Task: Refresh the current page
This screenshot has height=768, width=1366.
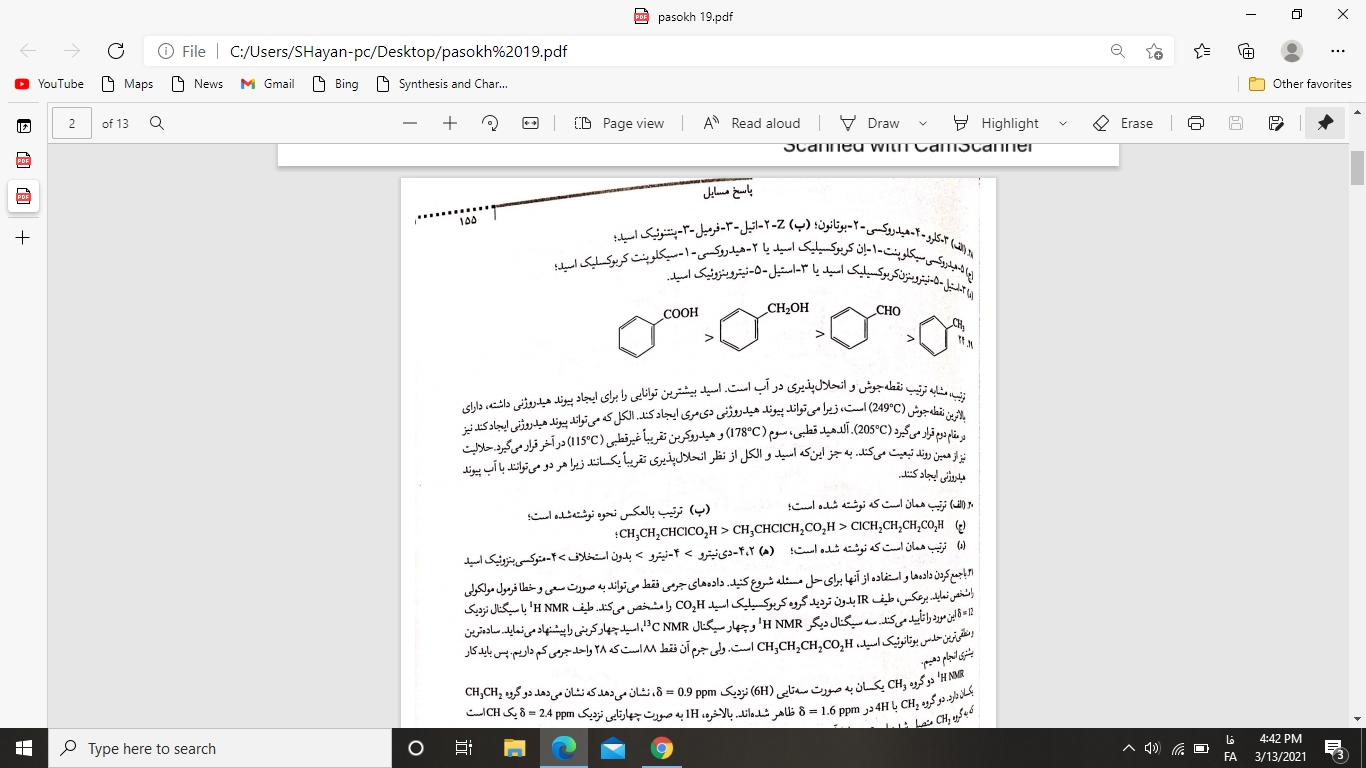Action: click(115, 49)
